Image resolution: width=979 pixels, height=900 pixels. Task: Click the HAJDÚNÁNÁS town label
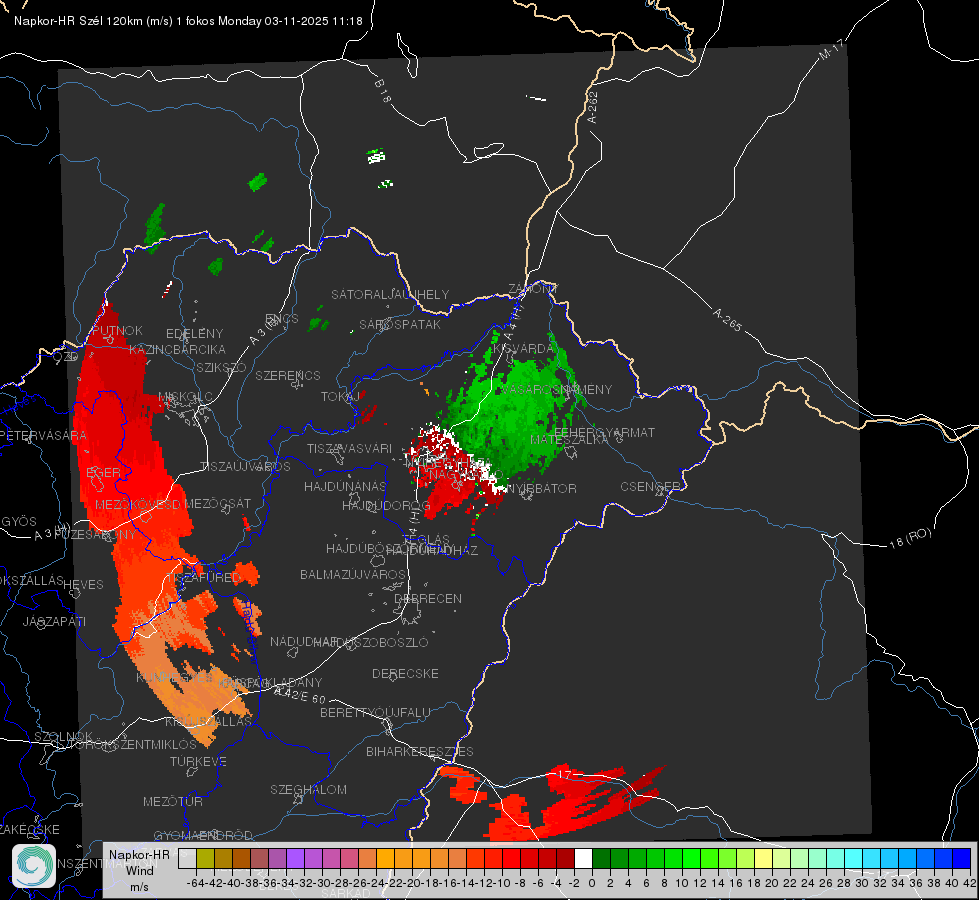(345, 486)
